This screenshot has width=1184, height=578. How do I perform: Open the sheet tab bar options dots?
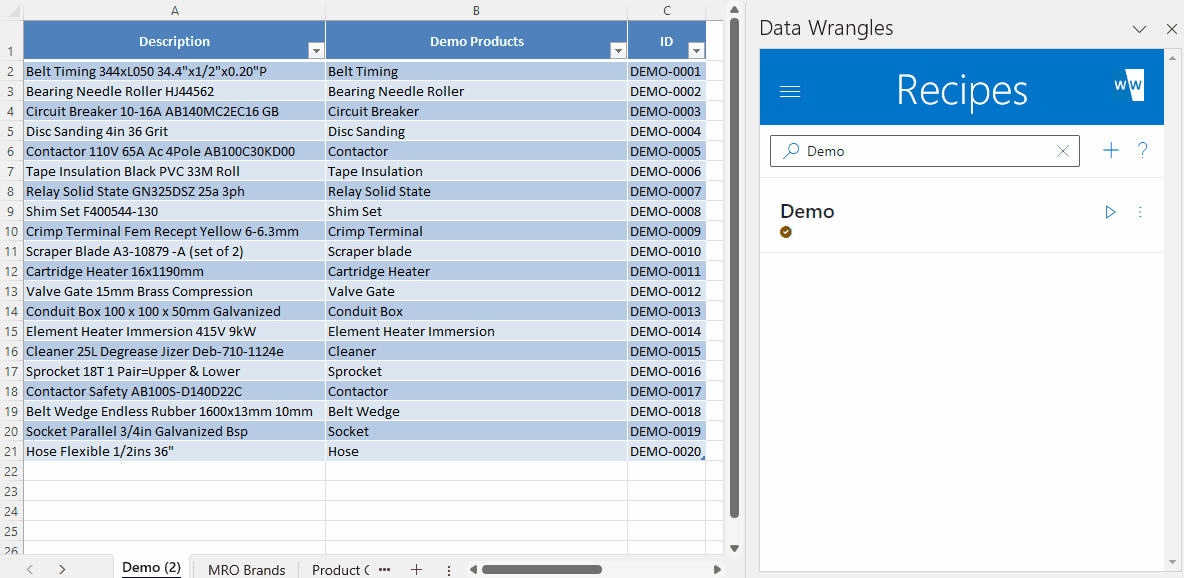pyautogui.click(x=449, y=570)
